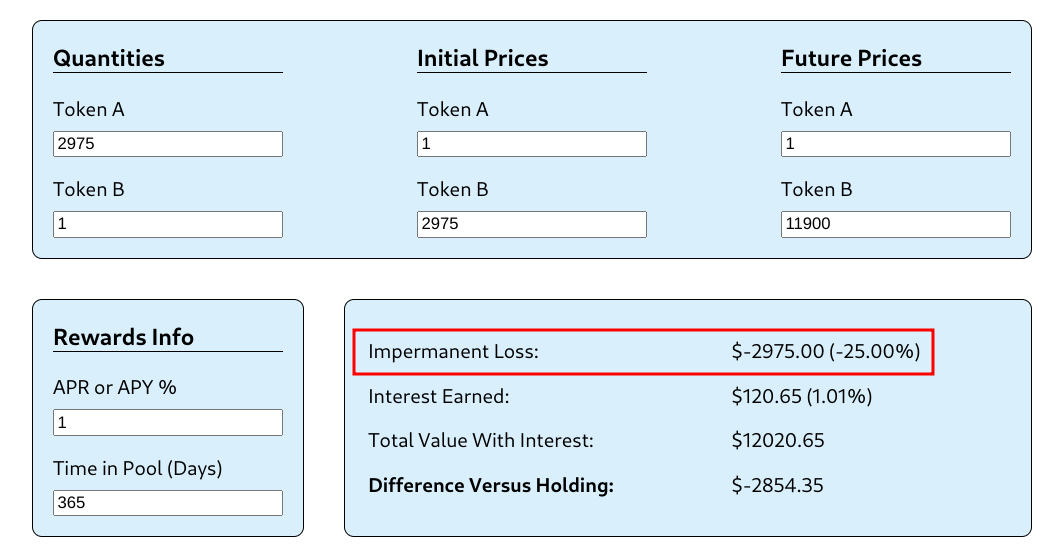This screenshot has width=1059, height=557.
Task: Click the Quantities Token A input field
Action: click(x=167, y=144)
